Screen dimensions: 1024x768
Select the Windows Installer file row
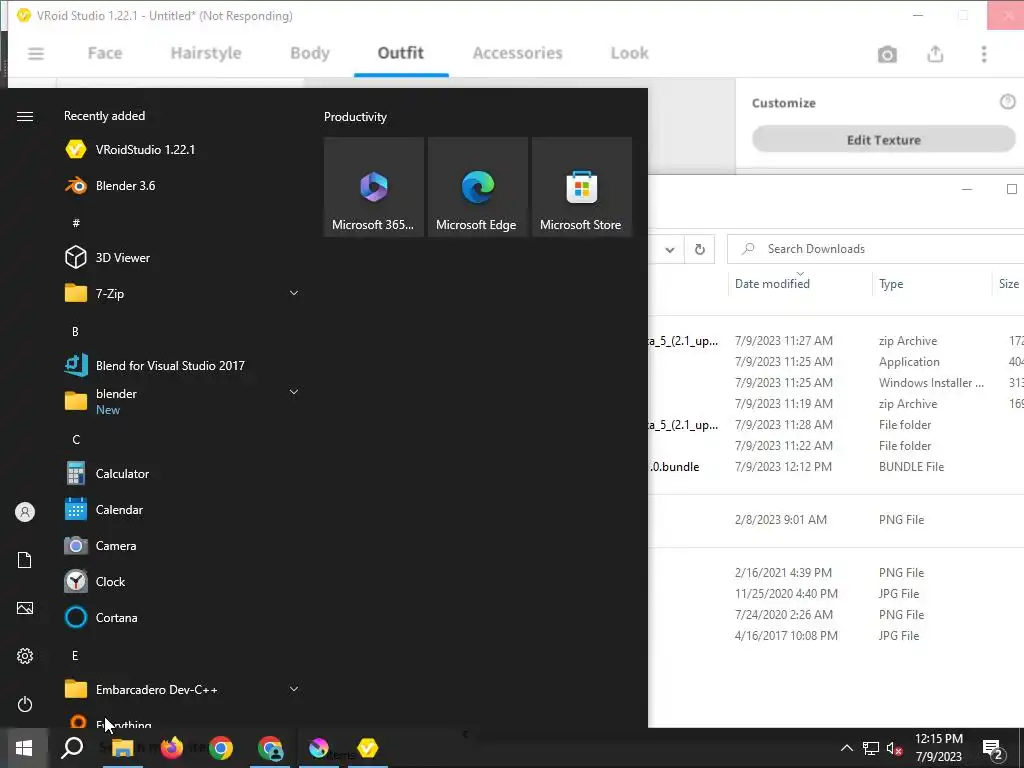tap(836, 383)
